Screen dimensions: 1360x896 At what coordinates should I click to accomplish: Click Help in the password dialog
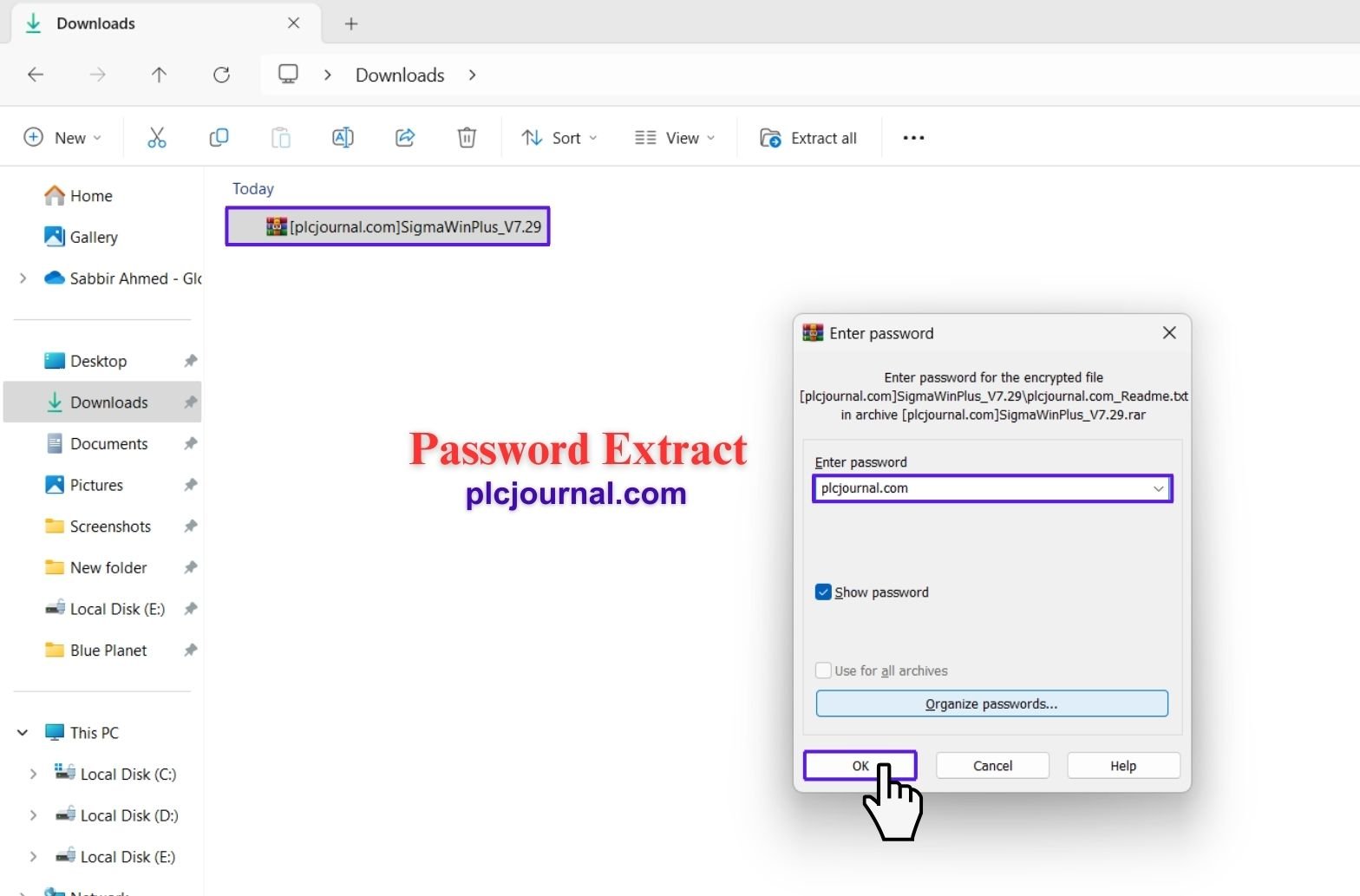click(1123, 766)
